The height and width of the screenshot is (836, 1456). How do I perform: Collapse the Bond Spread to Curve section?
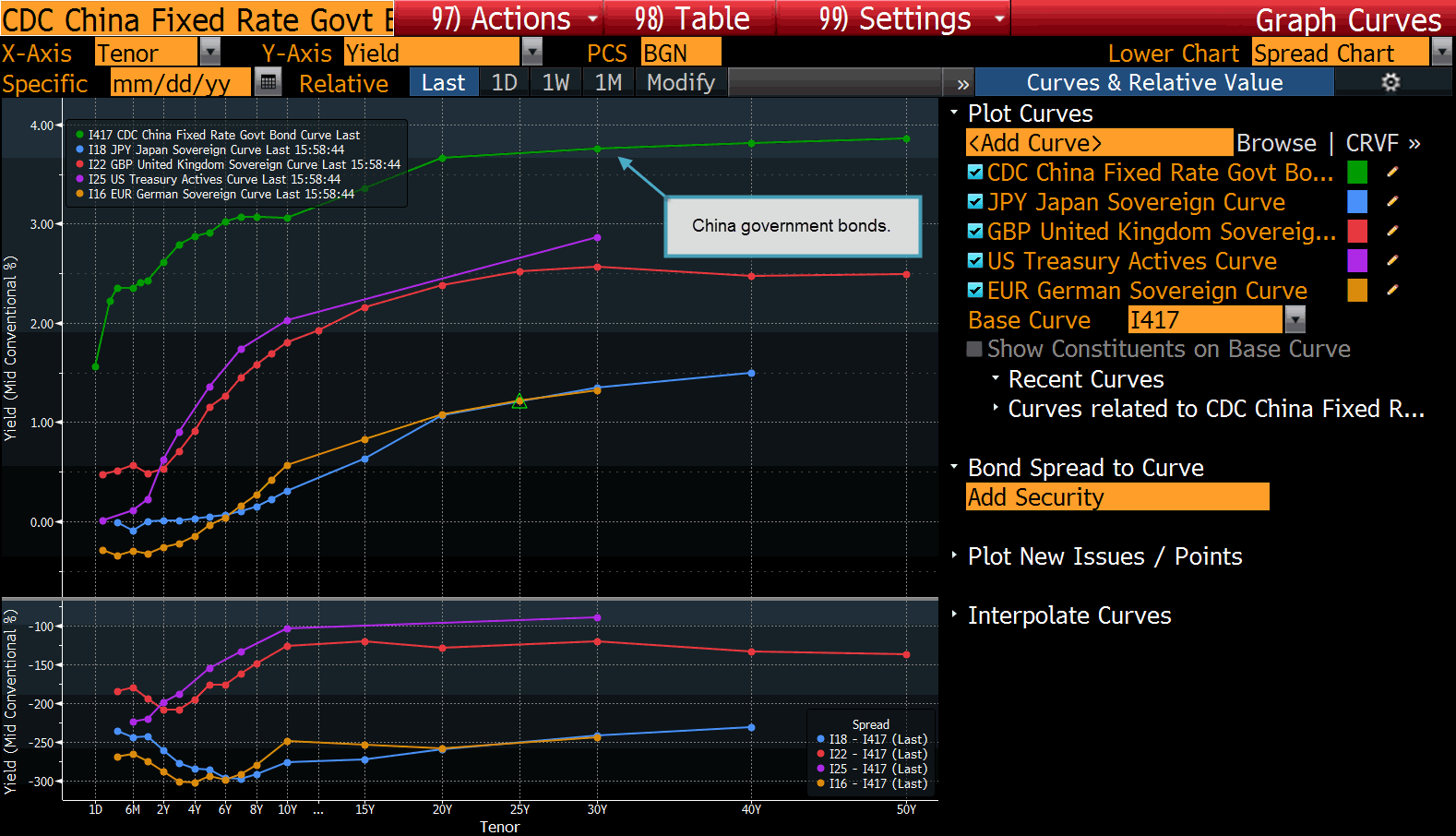coord(954,466)
